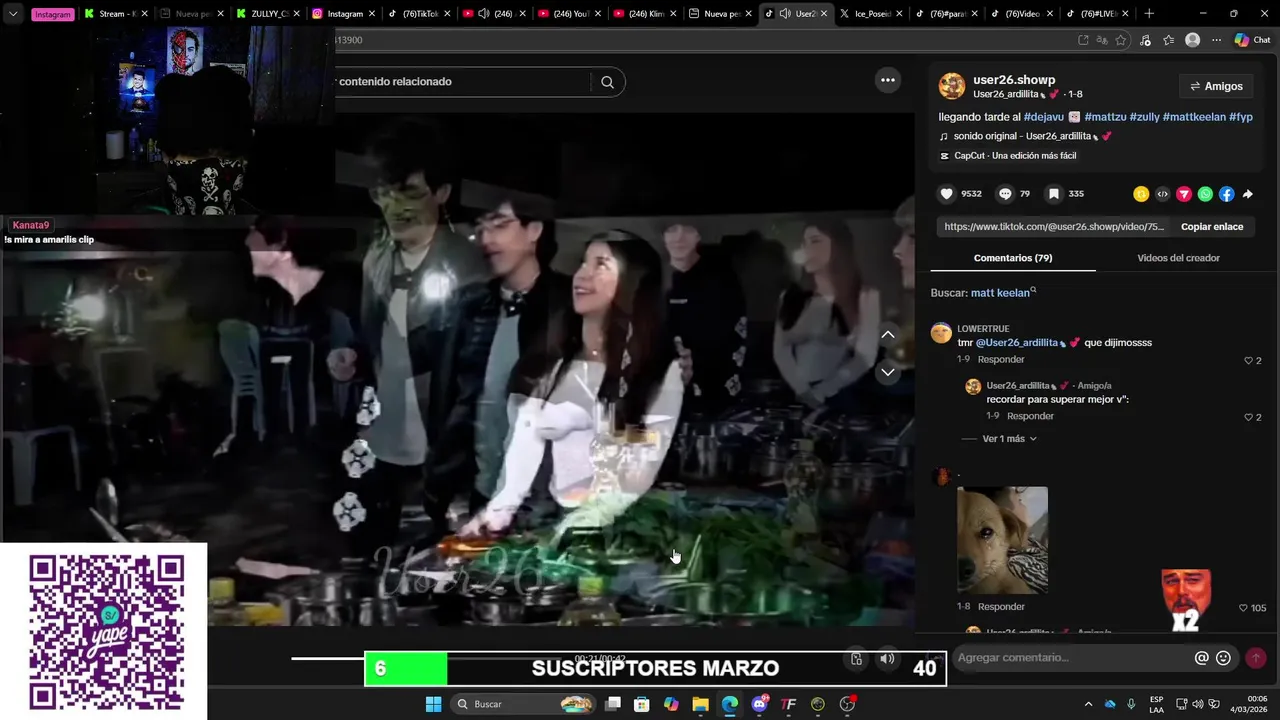
Task: Open the CapCut Una edición más fácil link
Action: (x=1008, y=156)
